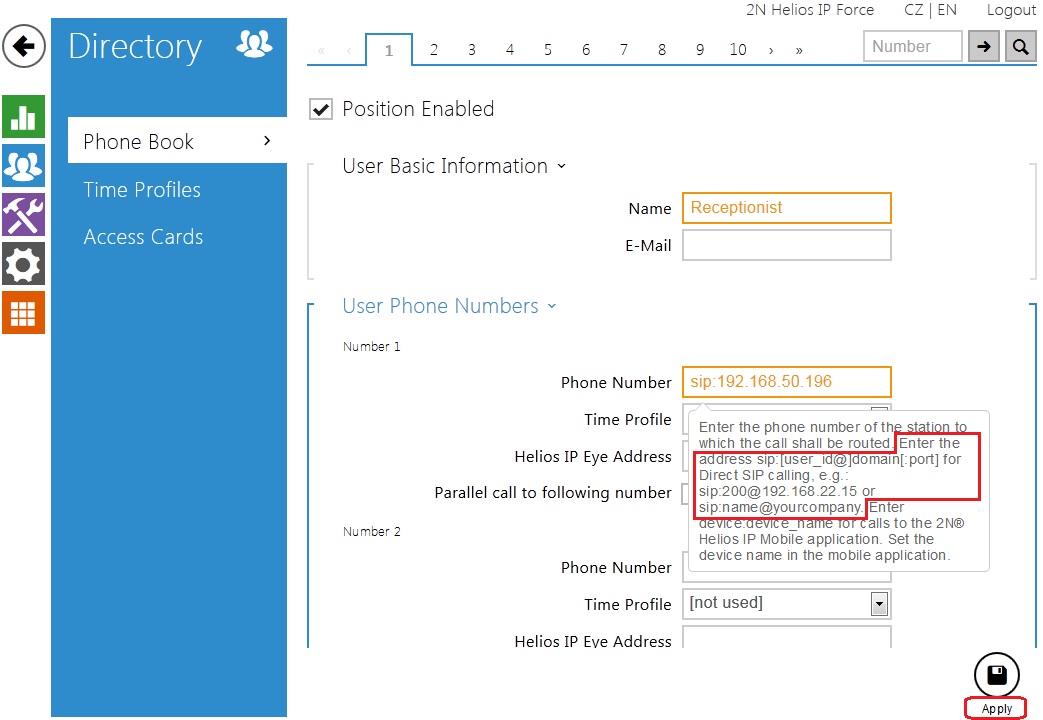Open the blue Directory users icon
1043x720 pixels.
[x=23, y=166]
